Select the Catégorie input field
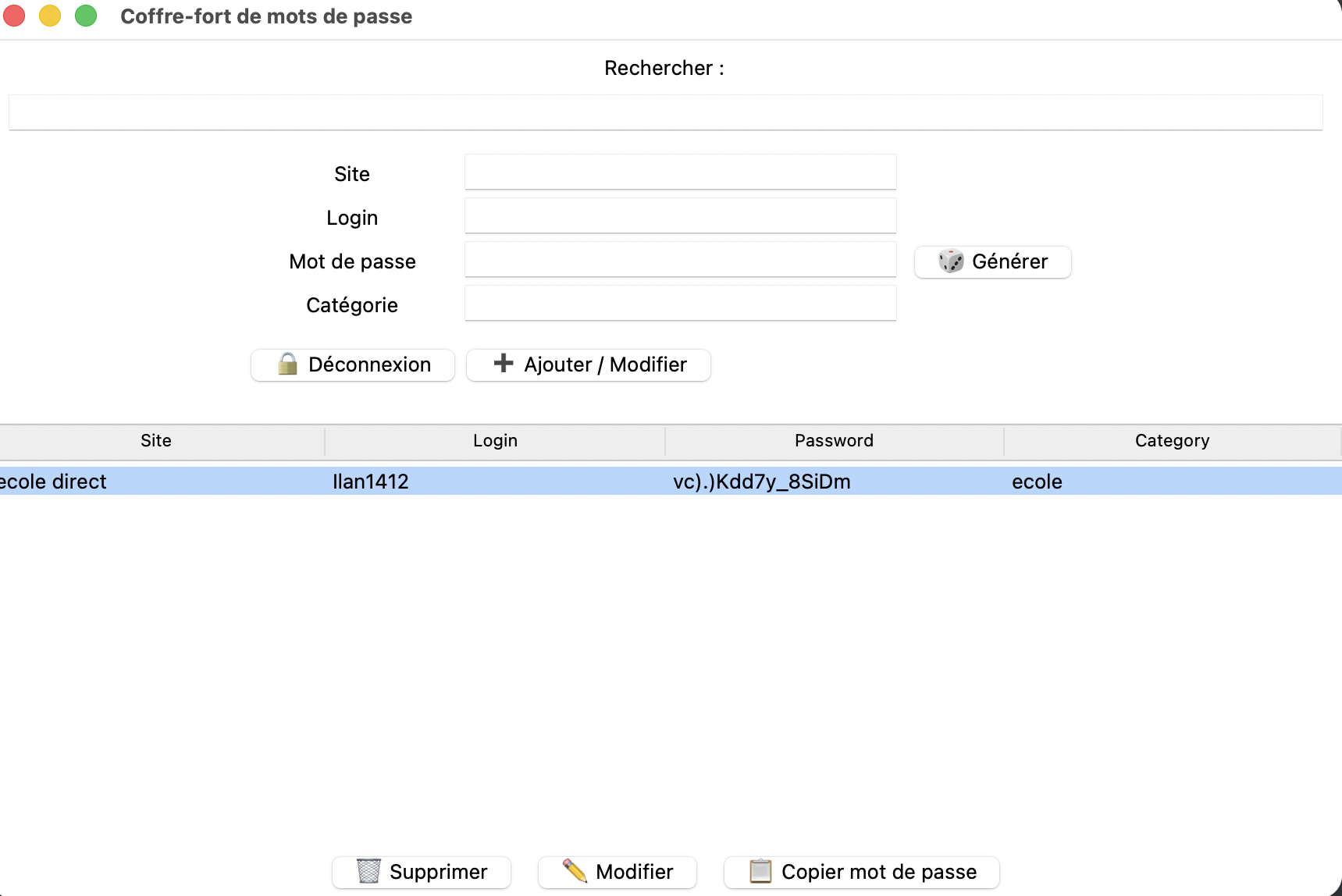Viewport: 1342px width, 896px height. (x=680, y=303)
